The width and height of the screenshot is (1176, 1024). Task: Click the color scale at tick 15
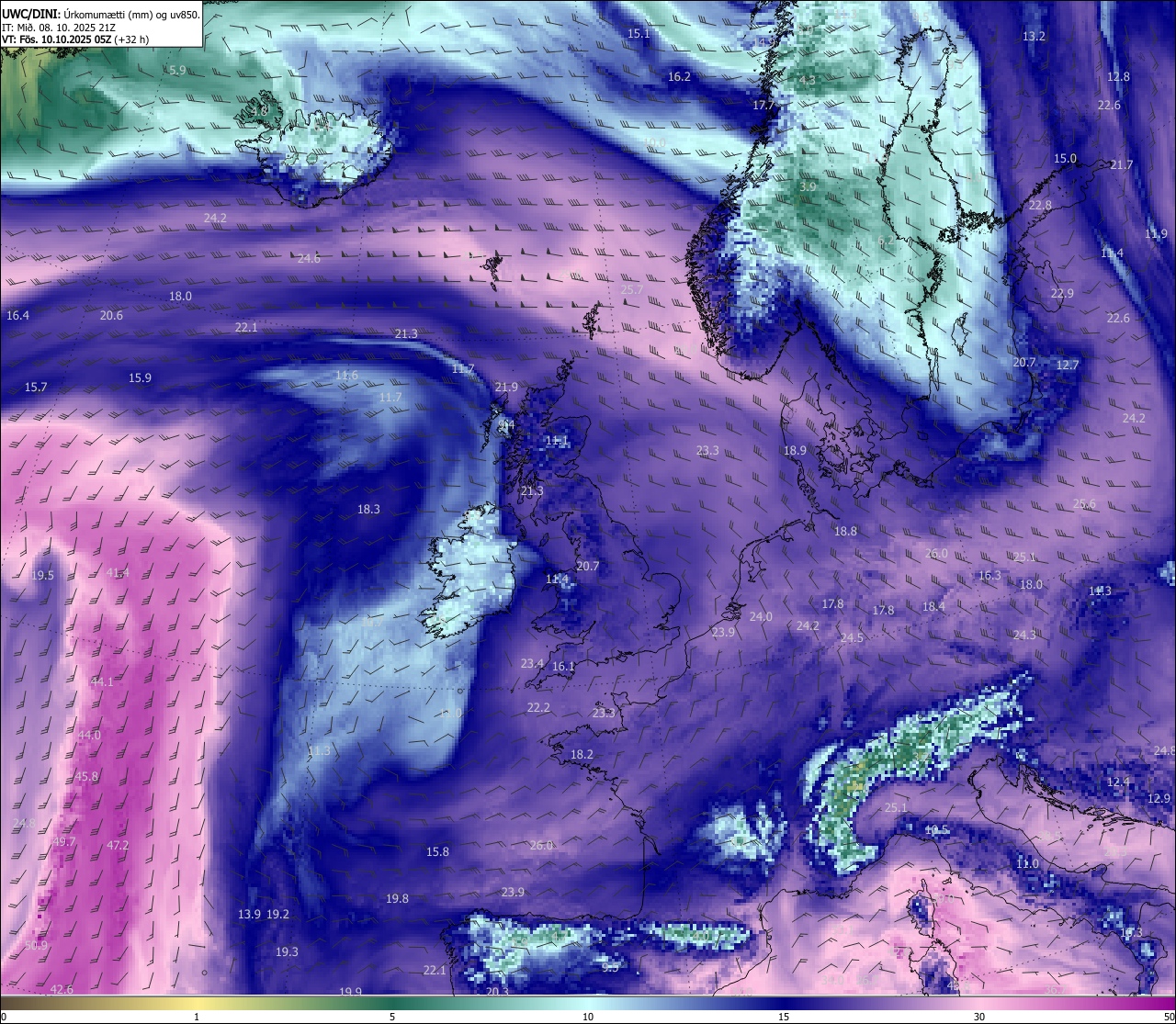point(784,1017)
